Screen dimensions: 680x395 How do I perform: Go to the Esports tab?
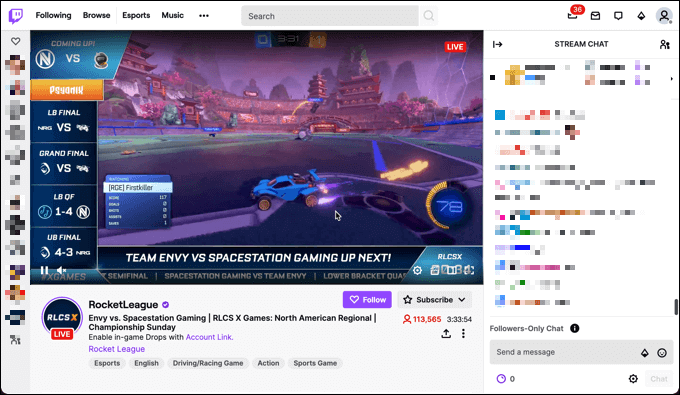(136, 15)
